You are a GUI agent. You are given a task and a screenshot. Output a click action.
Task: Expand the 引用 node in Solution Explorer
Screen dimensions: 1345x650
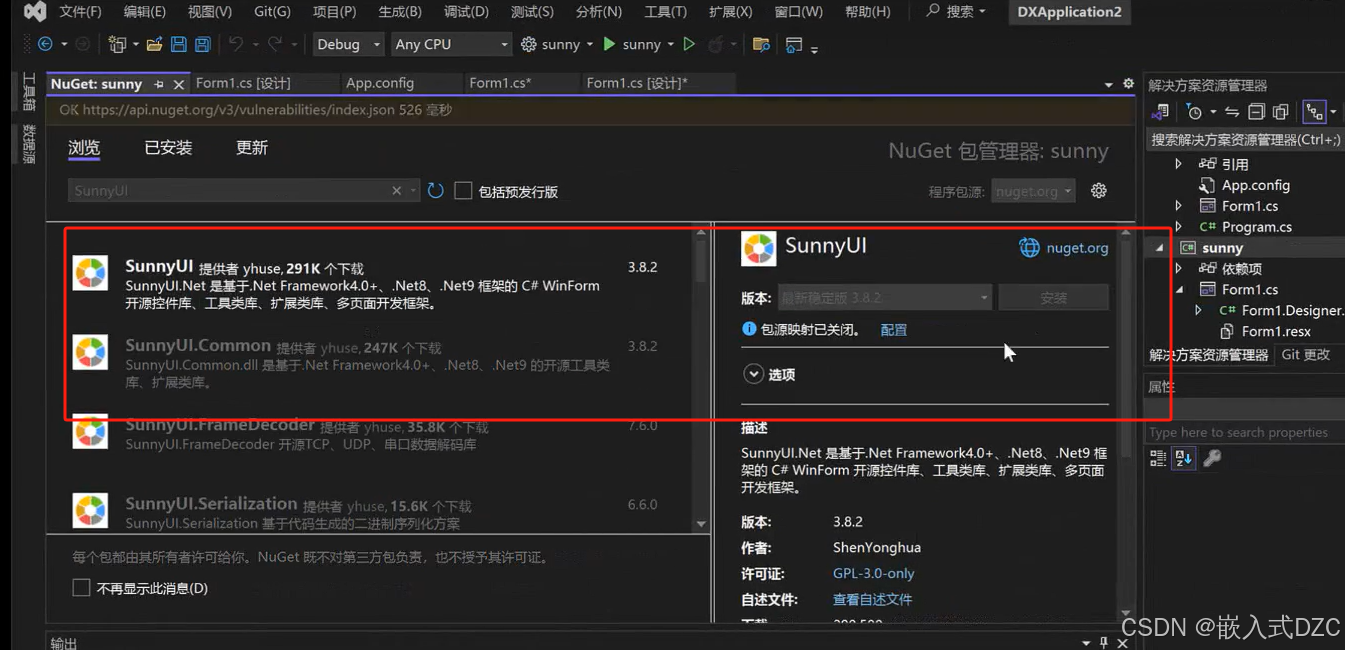click(1178, 164)
